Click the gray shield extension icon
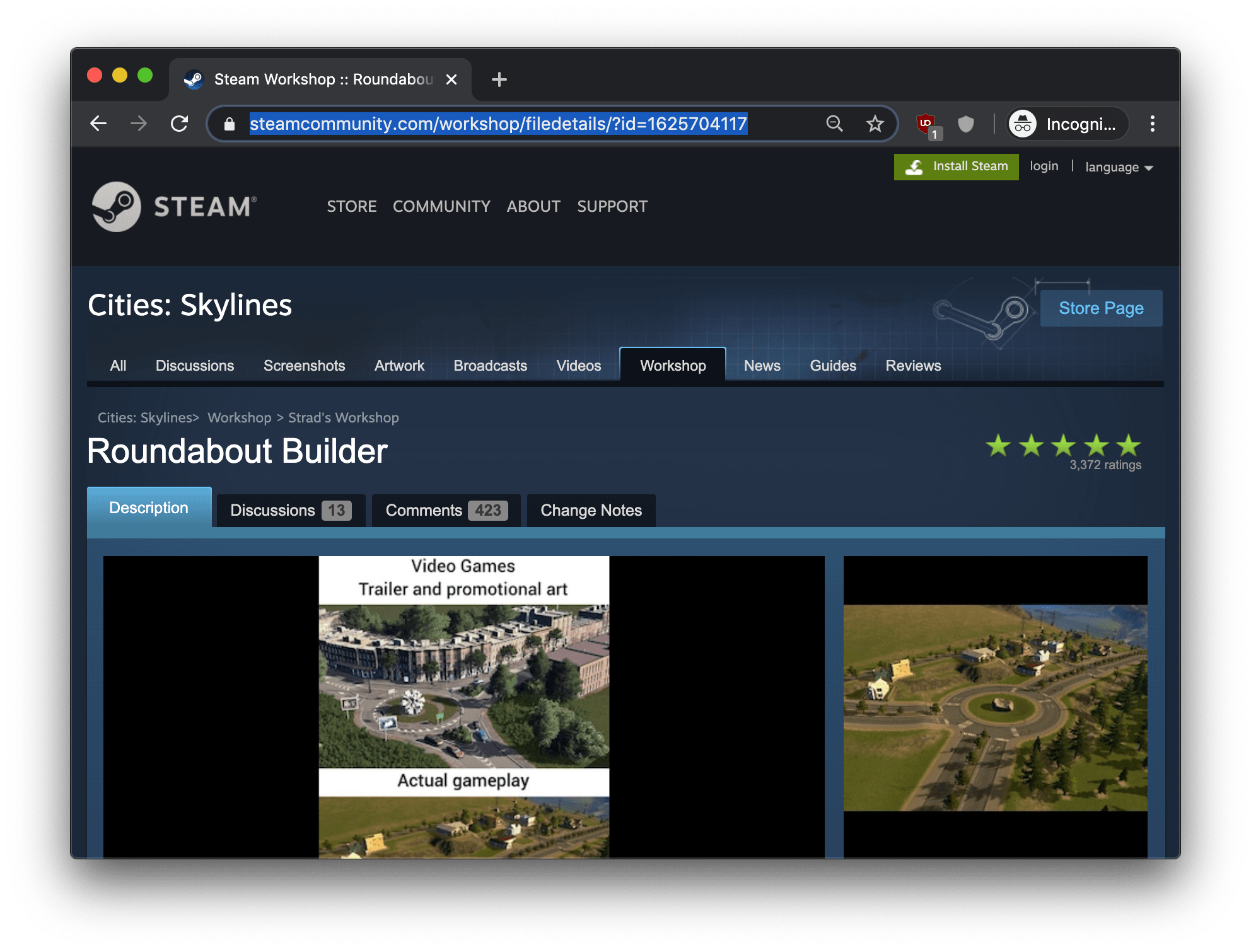Image resolution: width=1251 pixels, height=952 pixels. point(965,124)
